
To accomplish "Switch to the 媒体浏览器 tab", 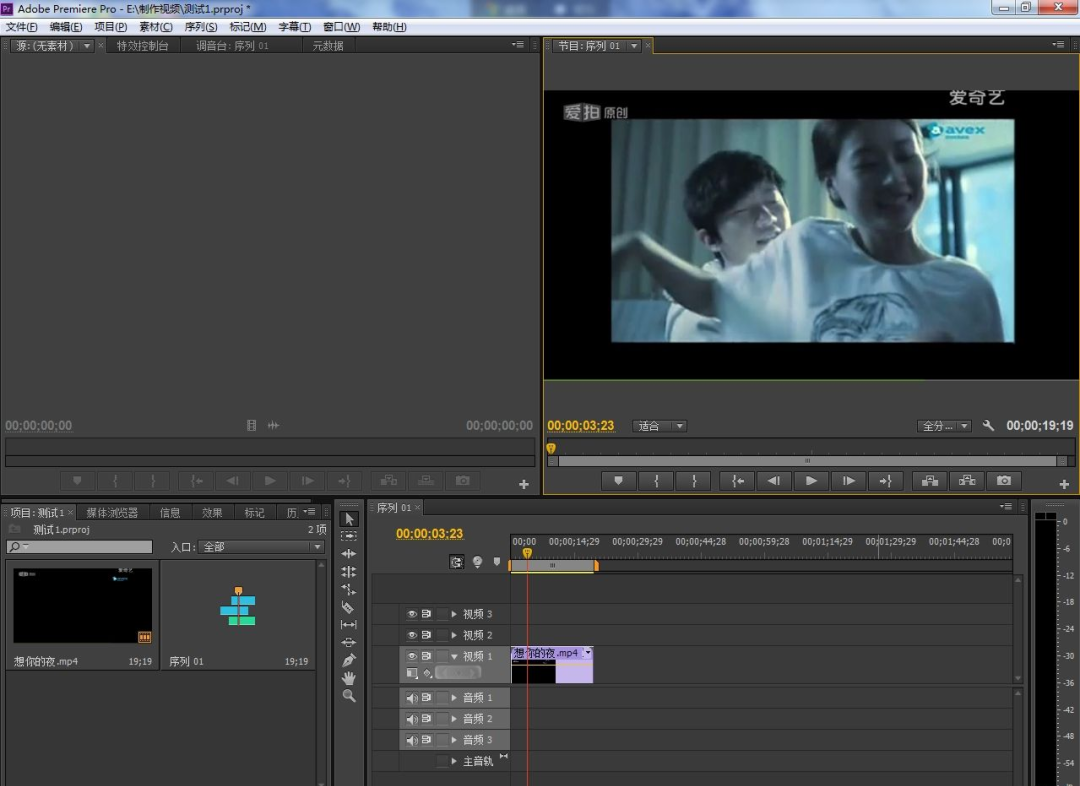I will click(x=112, y=513).
